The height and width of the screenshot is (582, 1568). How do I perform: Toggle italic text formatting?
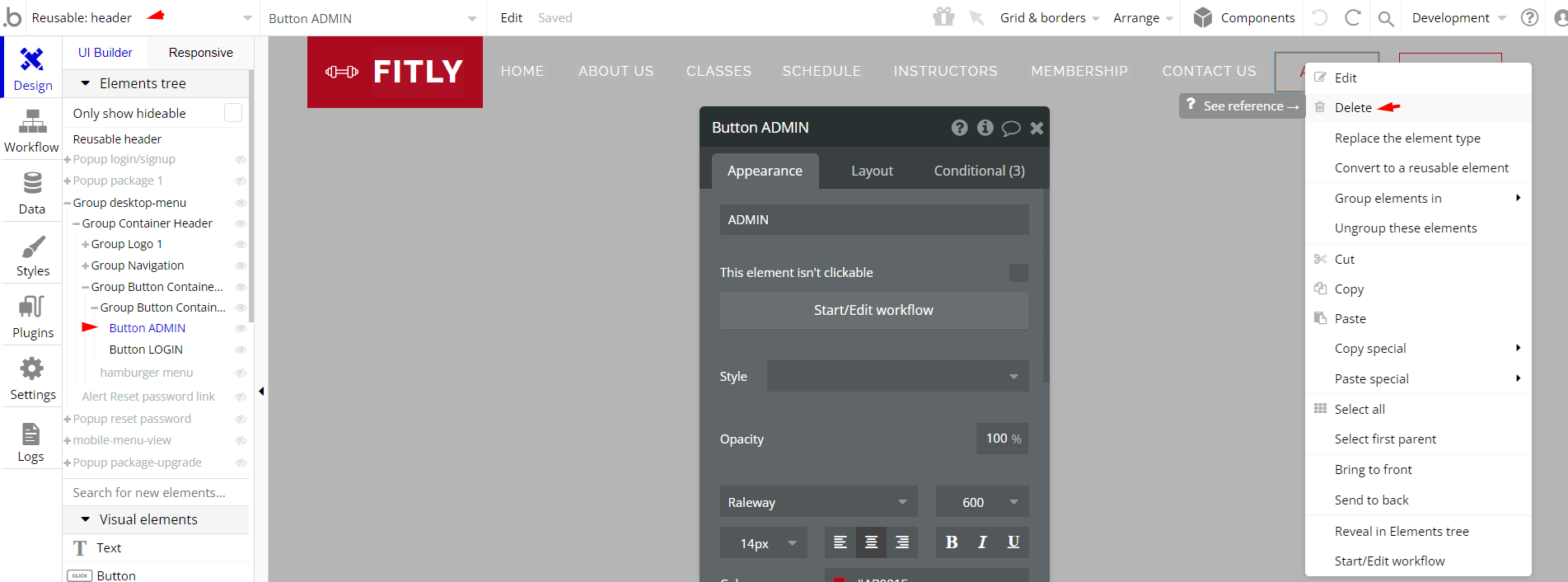point(982,542)
